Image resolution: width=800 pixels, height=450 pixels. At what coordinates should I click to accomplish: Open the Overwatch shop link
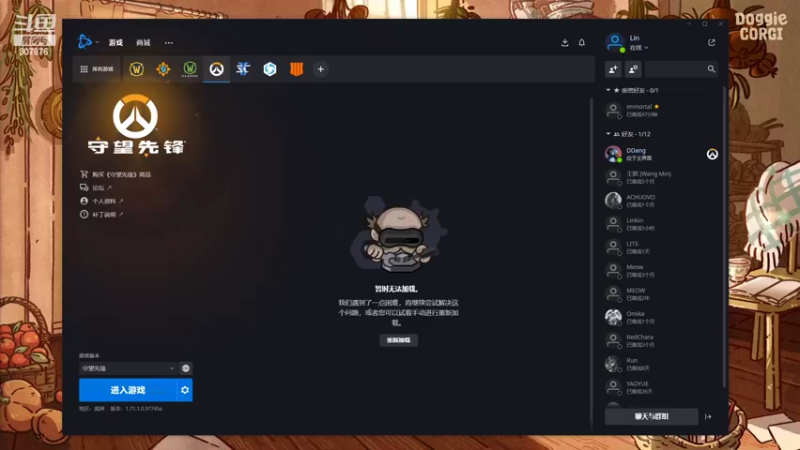(x=115, y=174)
